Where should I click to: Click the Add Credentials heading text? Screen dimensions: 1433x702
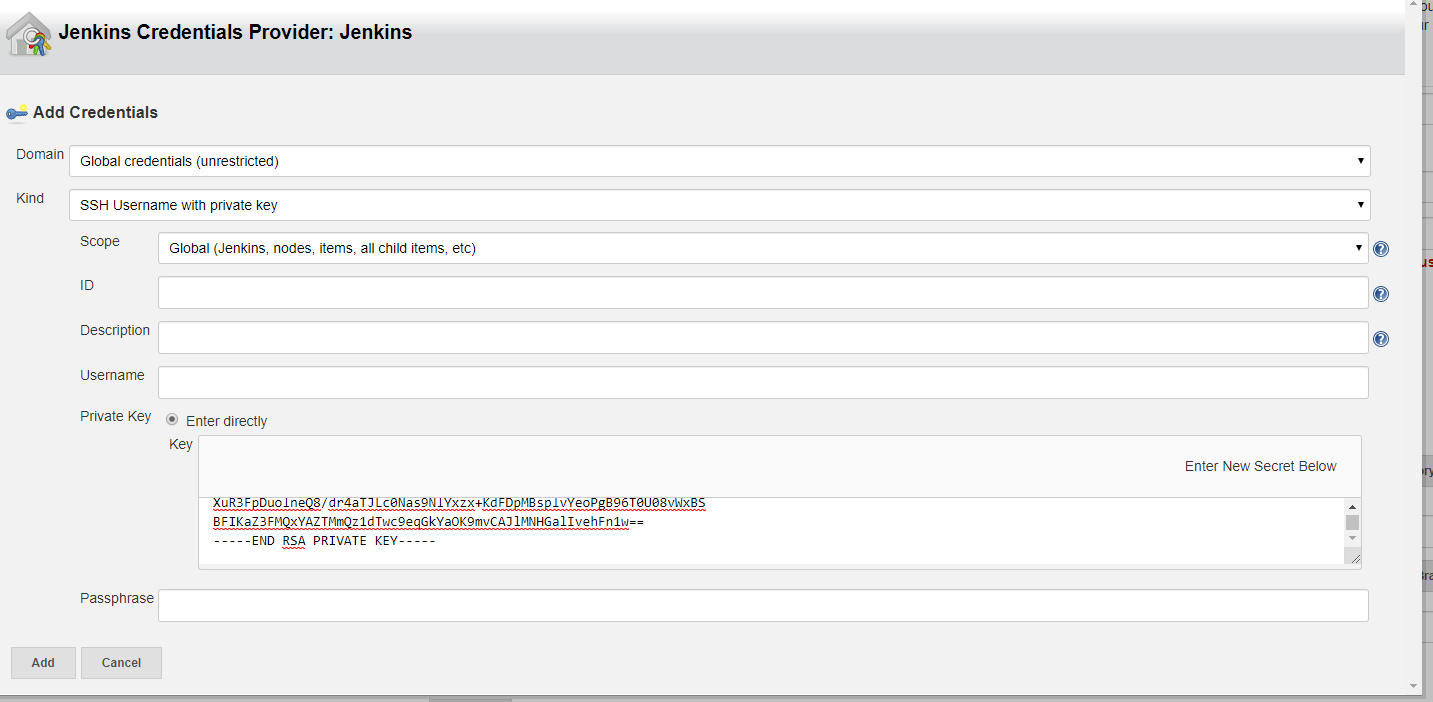(95, 113)
